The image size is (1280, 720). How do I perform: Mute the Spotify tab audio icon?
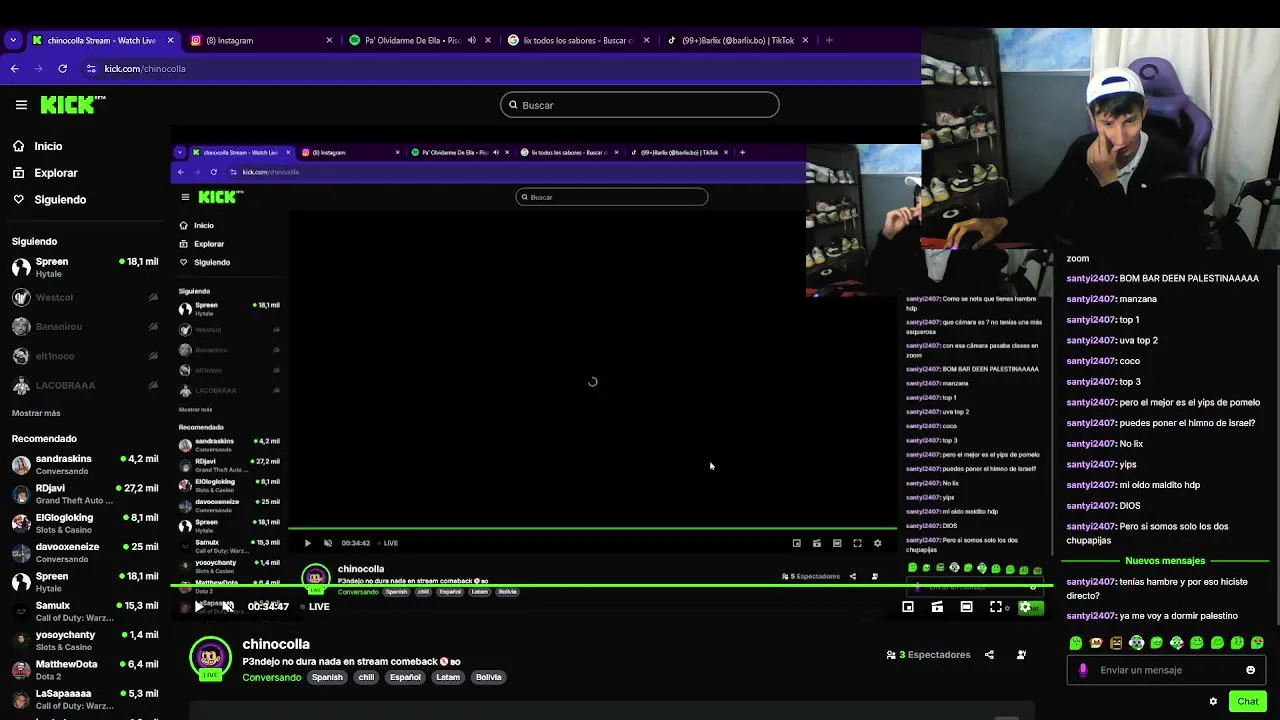click(472, 40)
